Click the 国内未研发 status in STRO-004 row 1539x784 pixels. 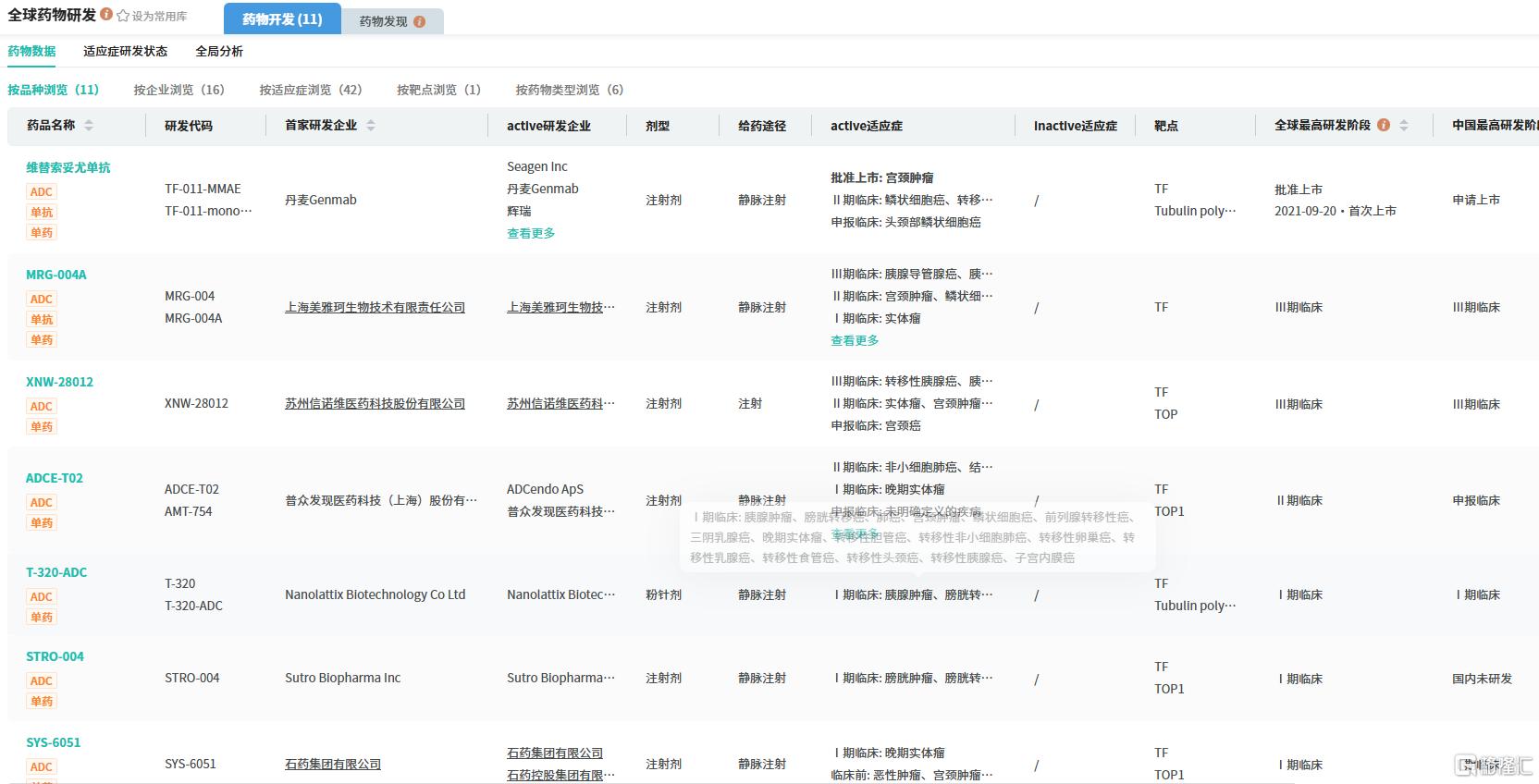[1482, 679]
